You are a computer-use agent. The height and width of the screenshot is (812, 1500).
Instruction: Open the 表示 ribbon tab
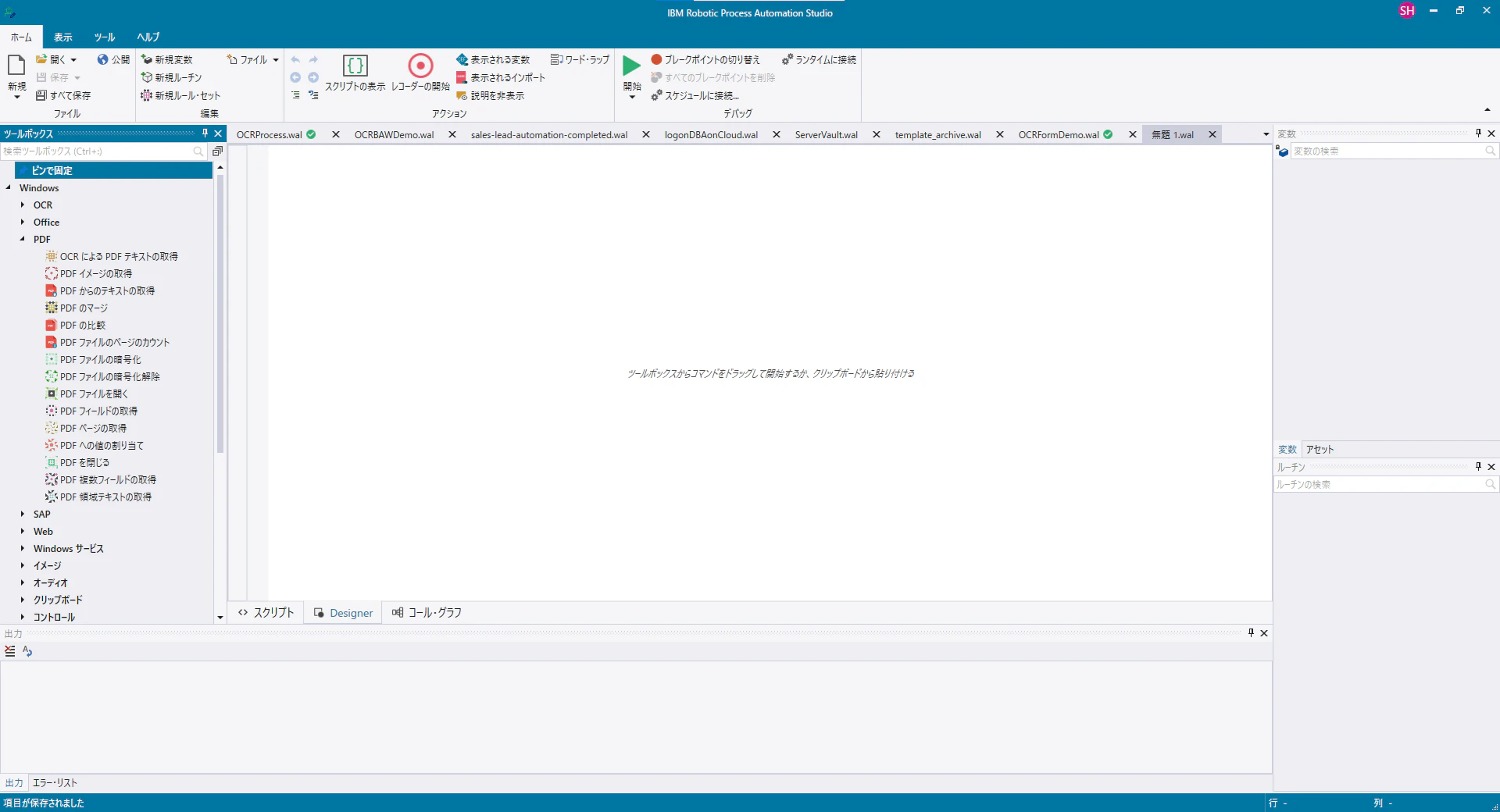coord(63,37)
